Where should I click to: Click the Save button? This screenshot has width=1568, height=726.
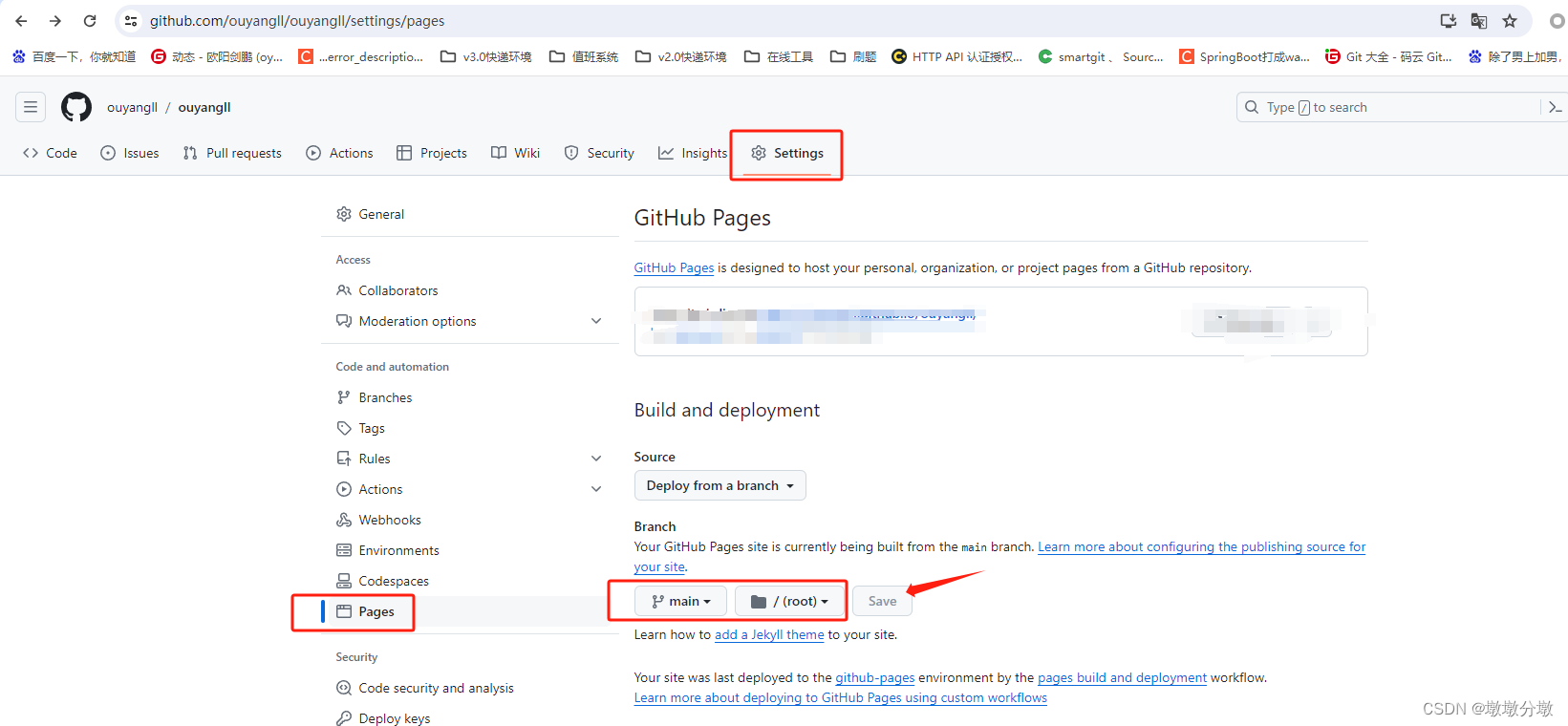click(x=882, y=601)
